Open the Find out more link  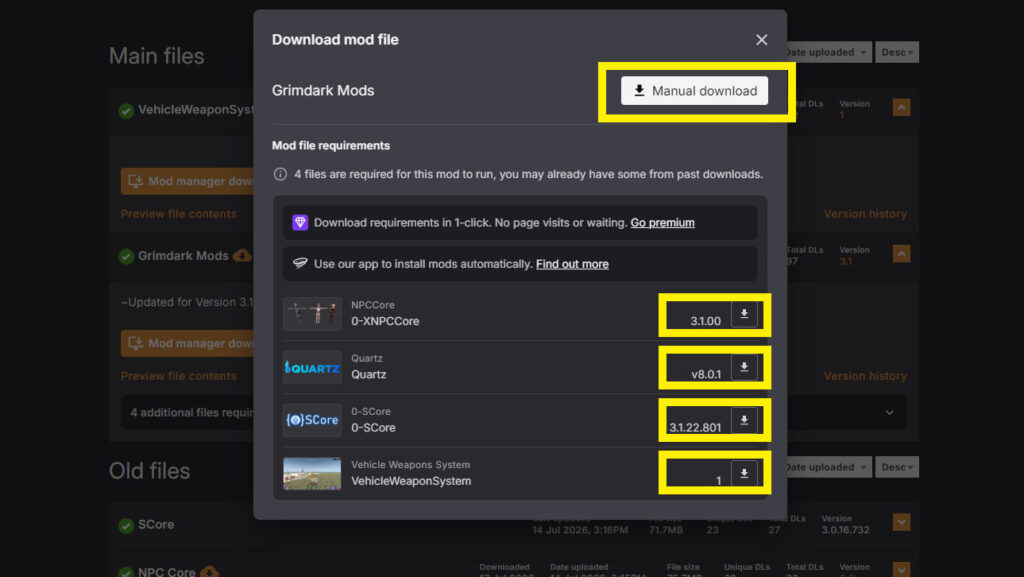pyautogui.click(x=572, y=264)
